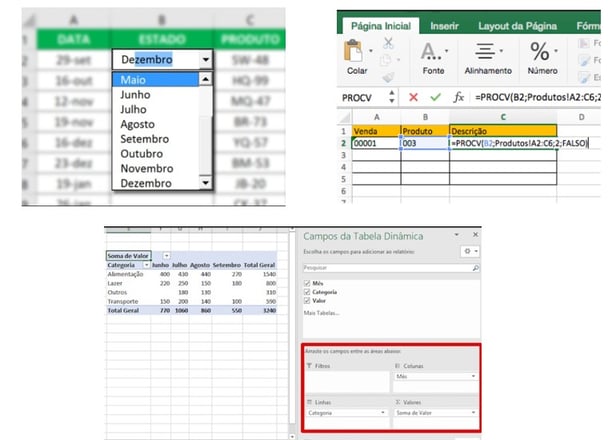Open the Alinhamento group icon
The image size is (612, 440).
[485, 51]
